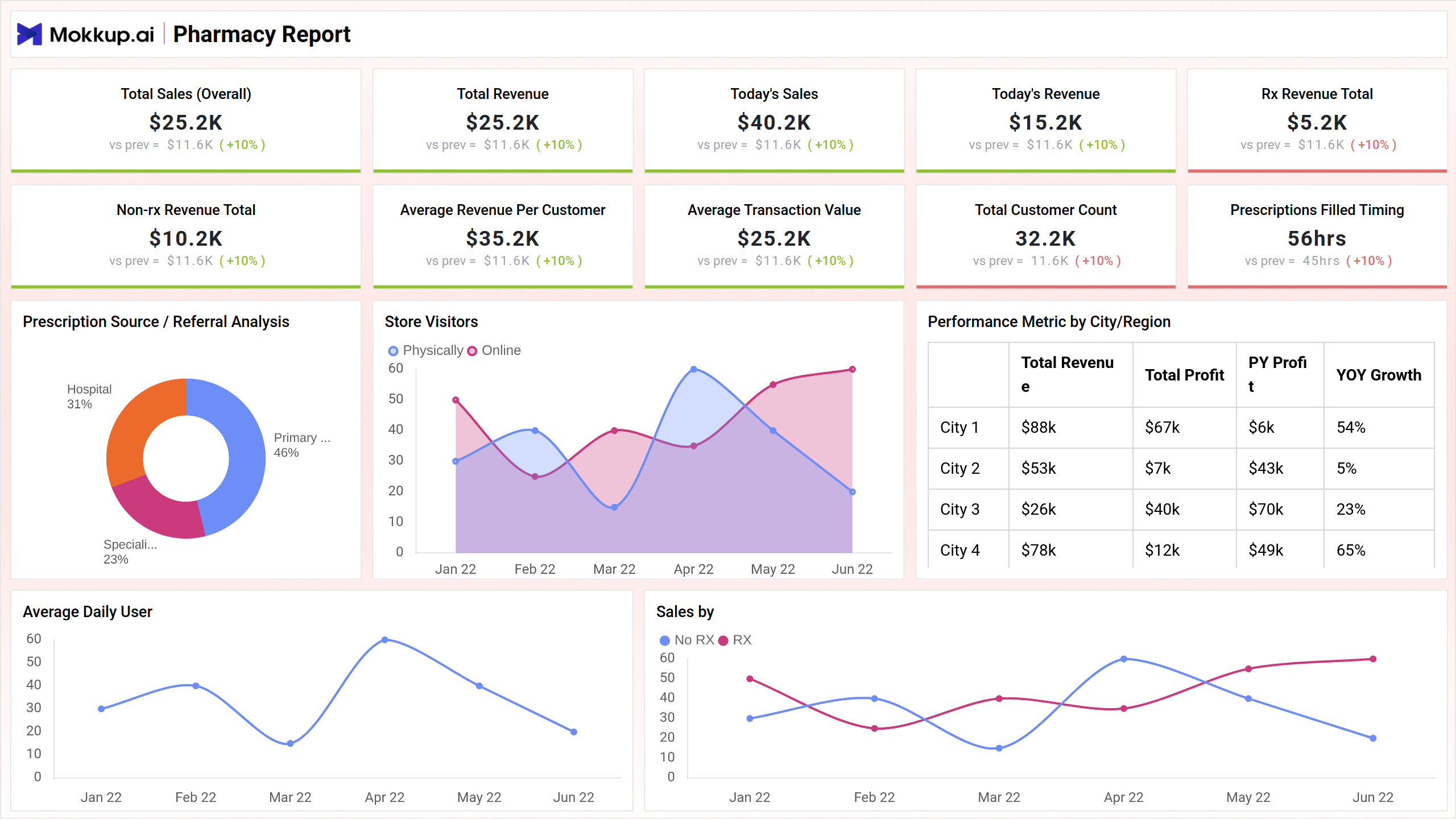The image size is (1456, 819).
Task: Click the Today's Sales $40.2K value
Action: point(774,122)
